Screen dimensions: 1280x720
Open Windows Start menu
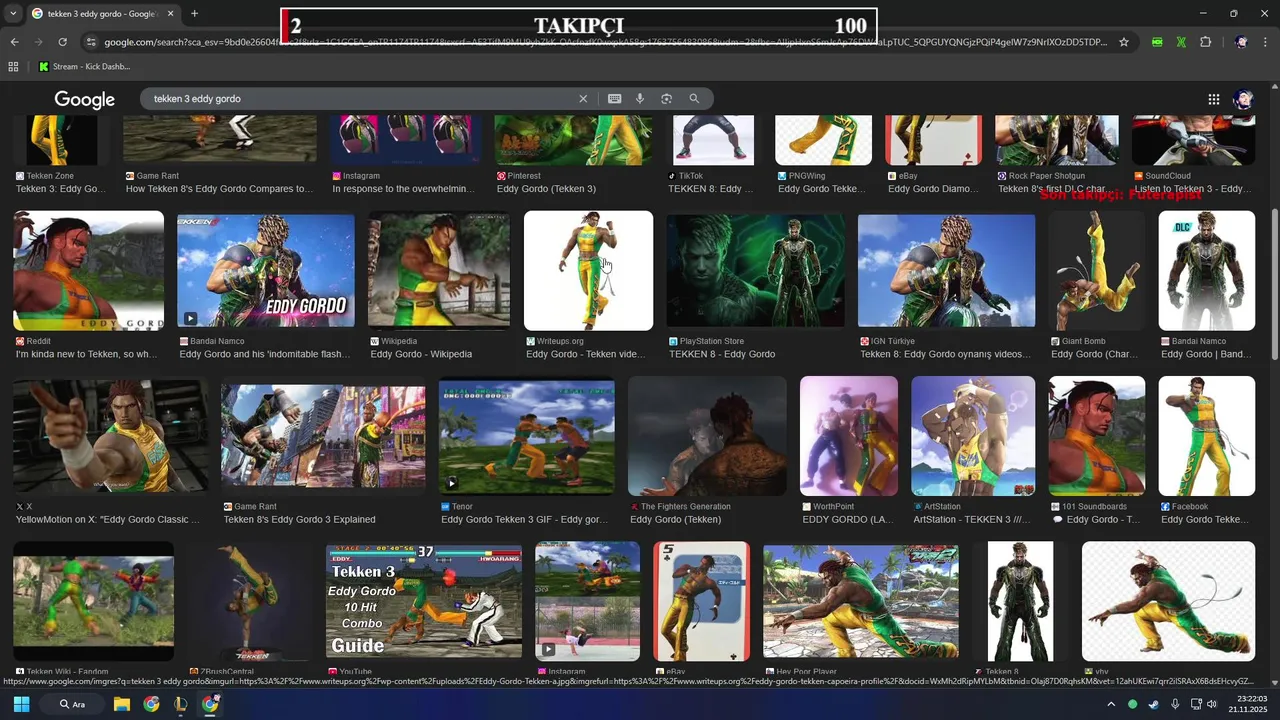(x=21, y=704)
